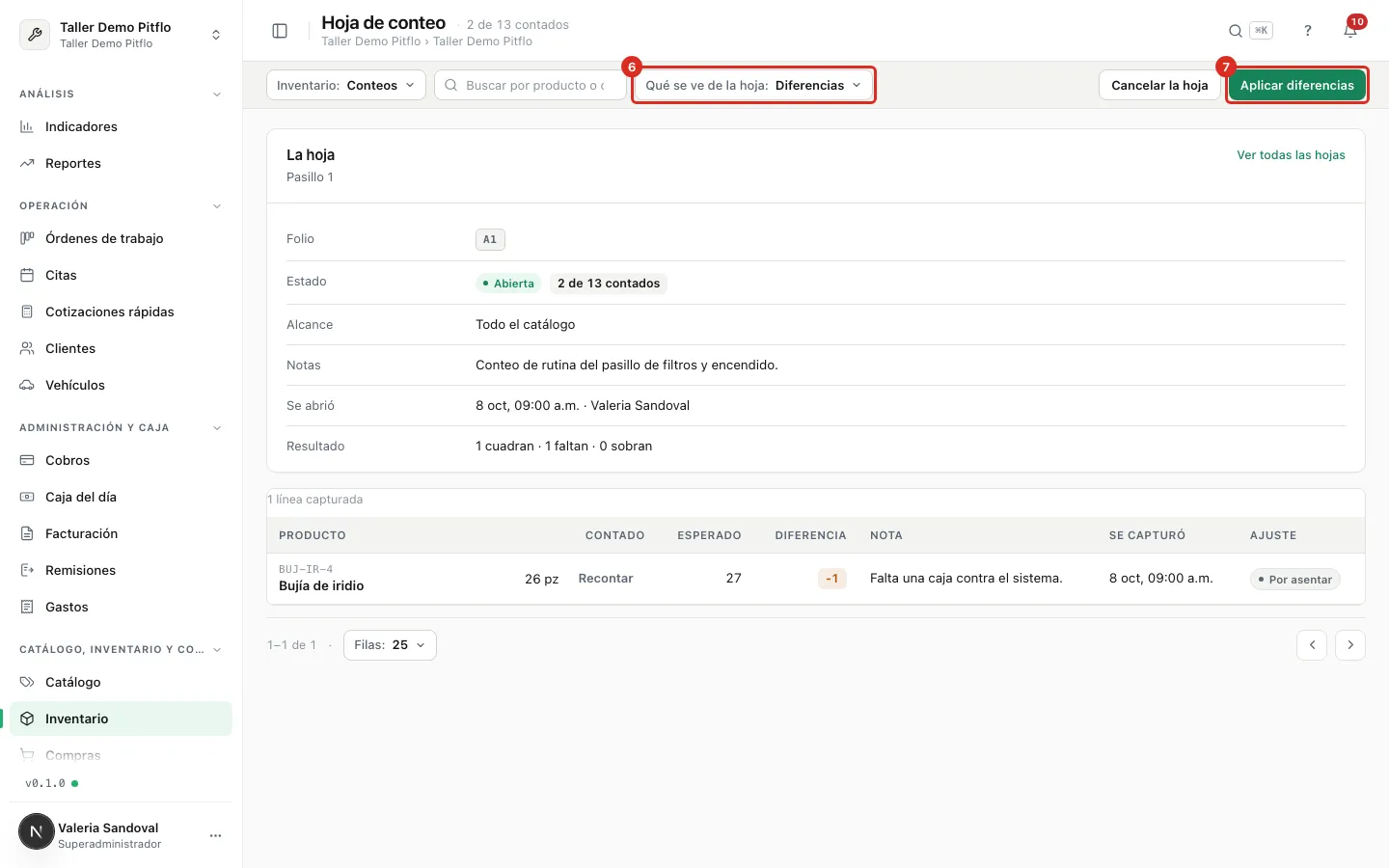Click the Abierta status badge
1389x868 pixels.
[x=509, y=284]
